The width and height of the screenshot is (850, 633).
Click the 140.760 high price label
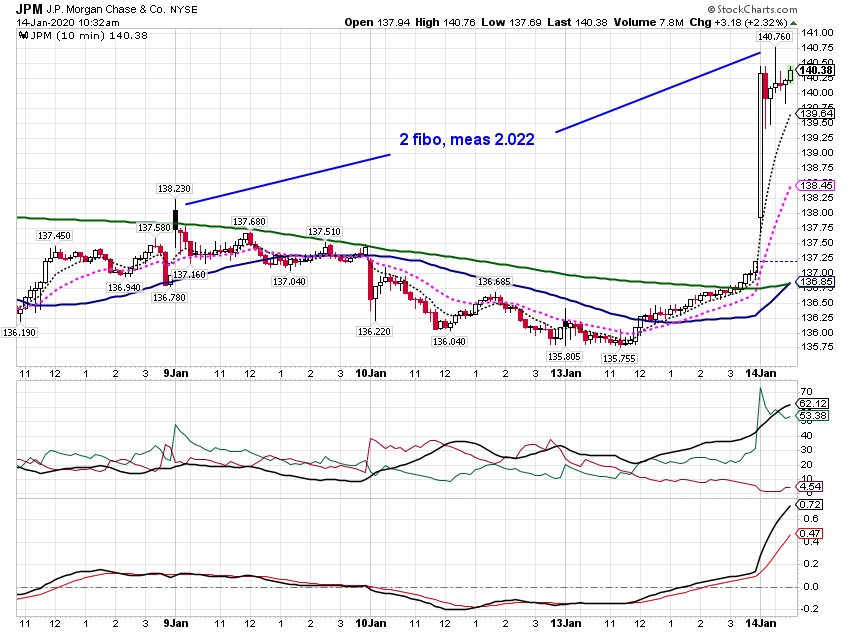(774, 36)
